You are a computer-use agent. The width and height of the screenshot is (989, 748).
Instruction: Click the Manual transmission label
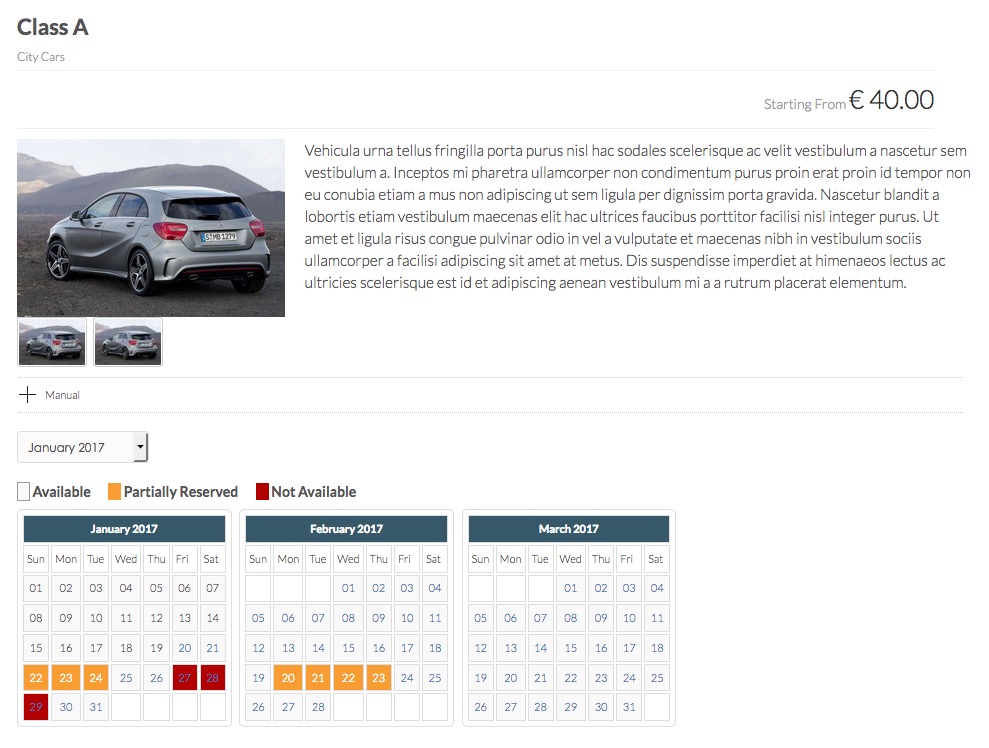point(62,395)
